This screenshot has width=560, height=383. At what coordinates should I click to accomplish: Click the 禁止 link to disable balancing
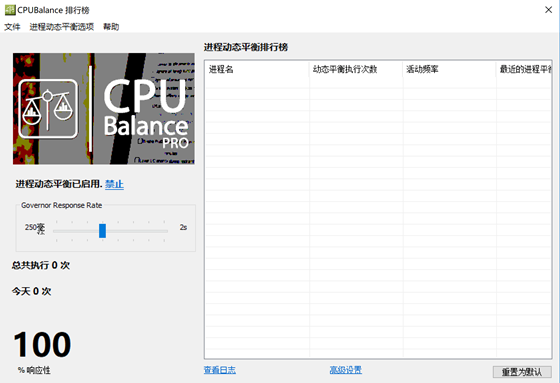click(114, 184)
